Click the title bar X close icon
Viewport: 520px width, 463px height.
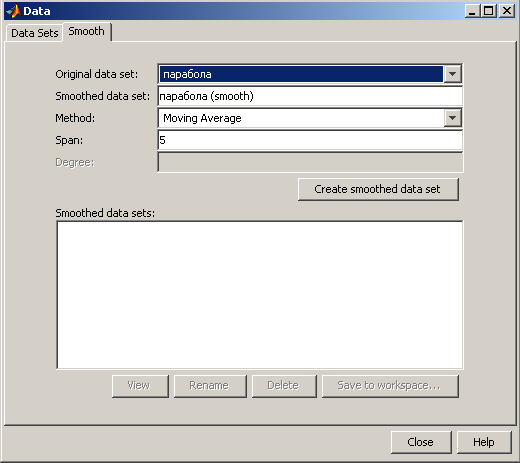tap(507, 11)
